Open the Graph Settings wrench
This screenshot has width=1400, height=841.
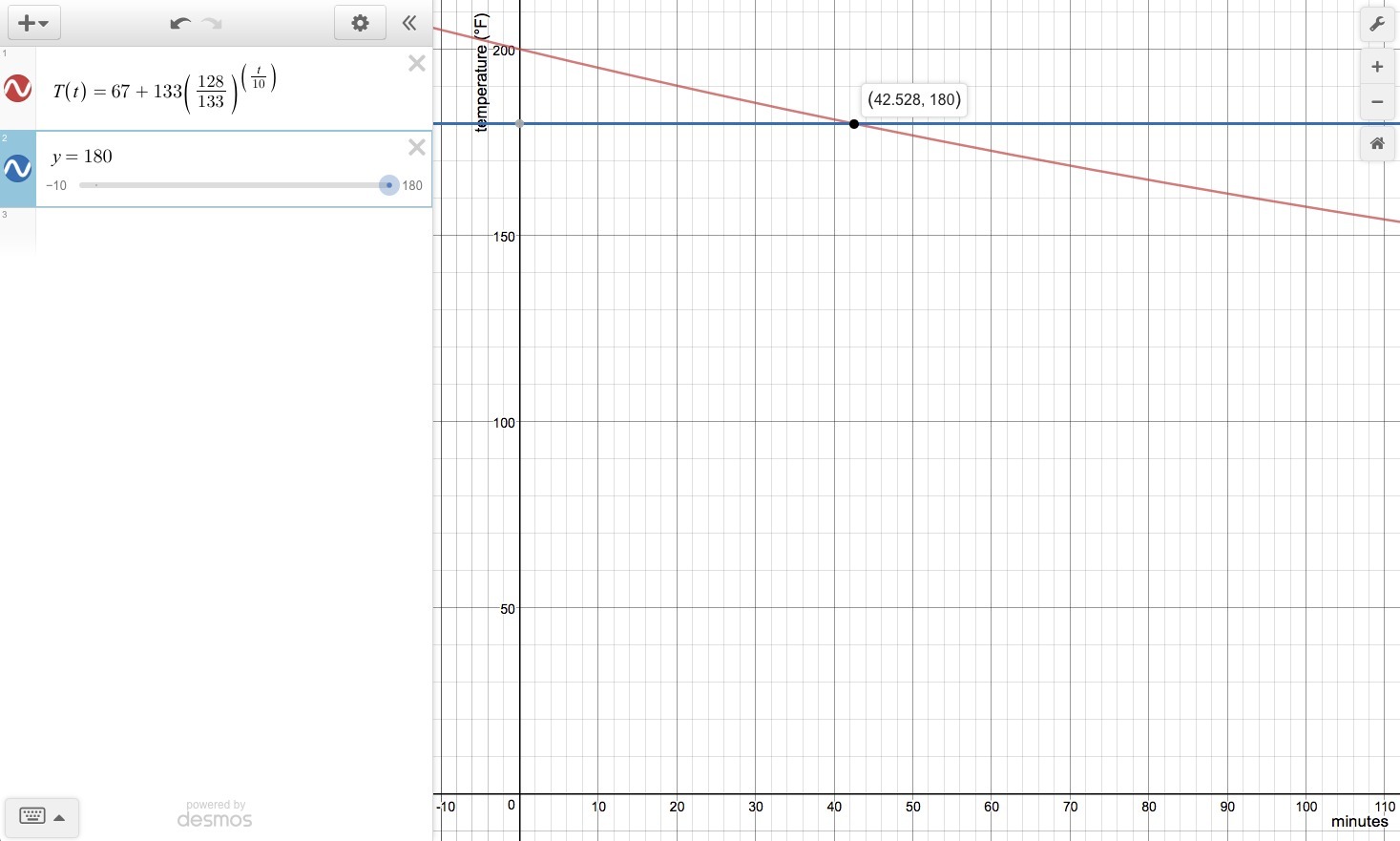pyautogui.click(x=1377, y=25)
